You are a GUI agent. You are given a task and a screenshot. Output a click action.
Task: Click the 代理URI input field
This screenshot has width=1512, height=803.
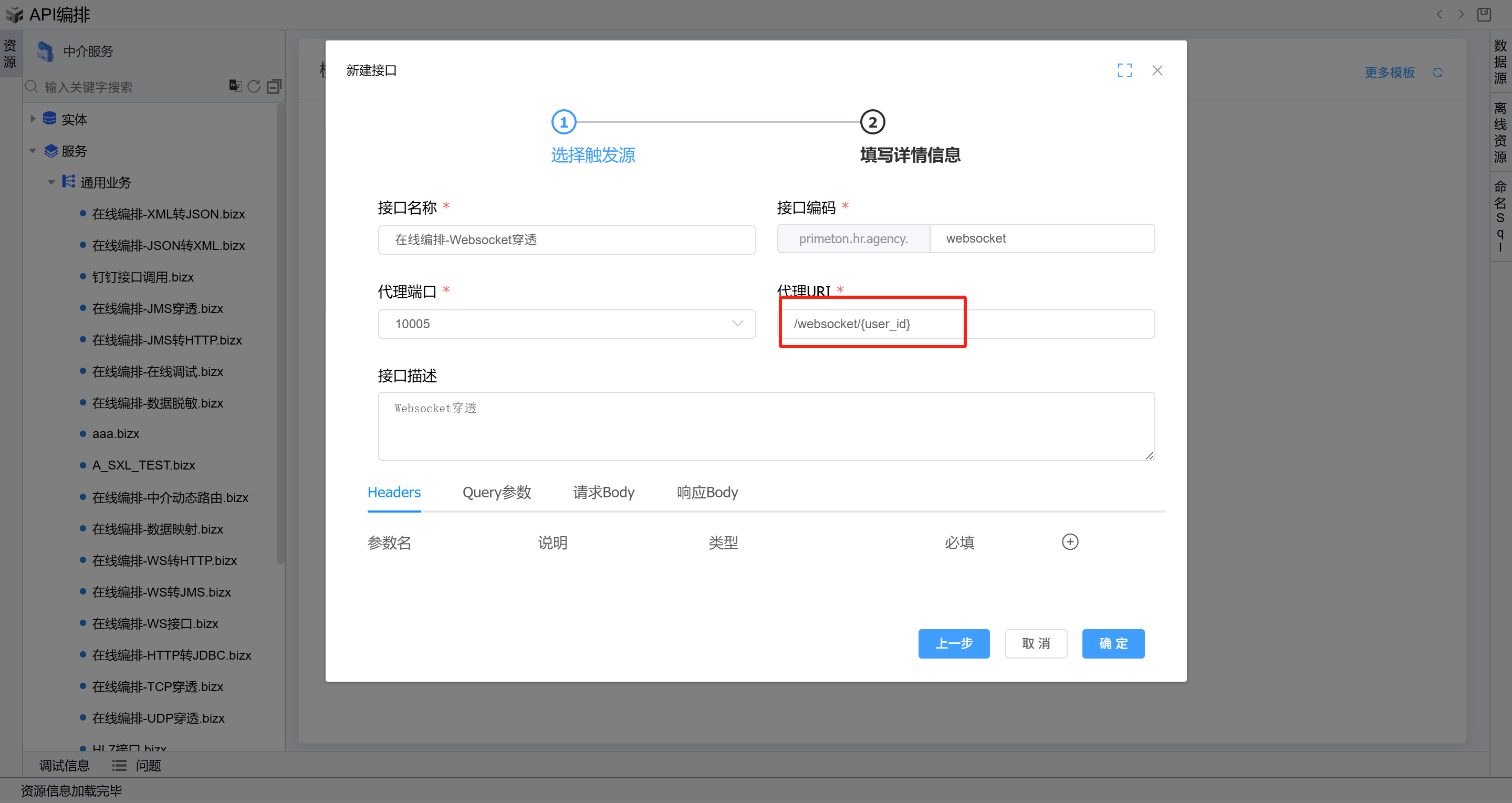965,324
